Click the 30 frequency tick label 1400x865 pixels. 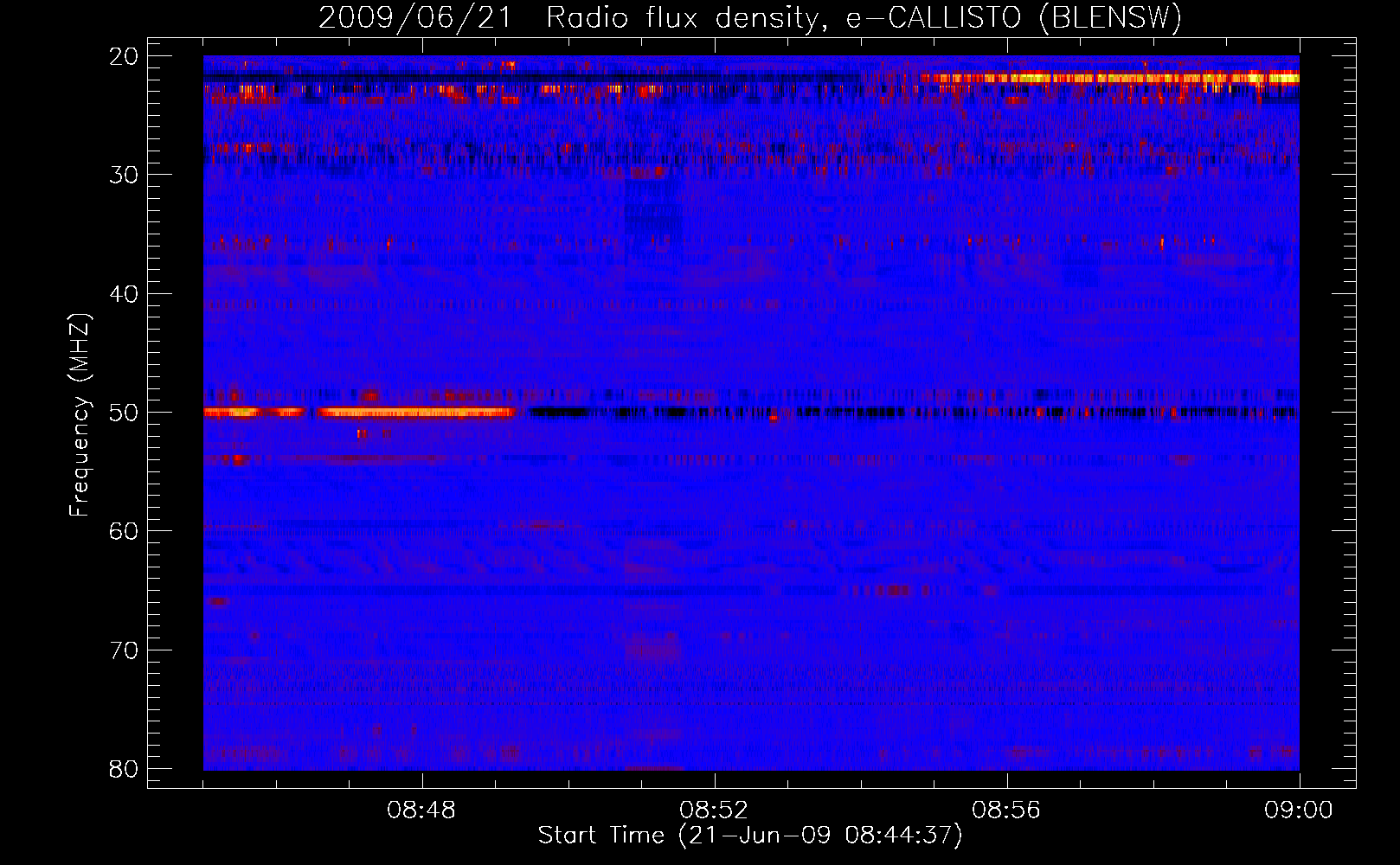click(125, 175)
